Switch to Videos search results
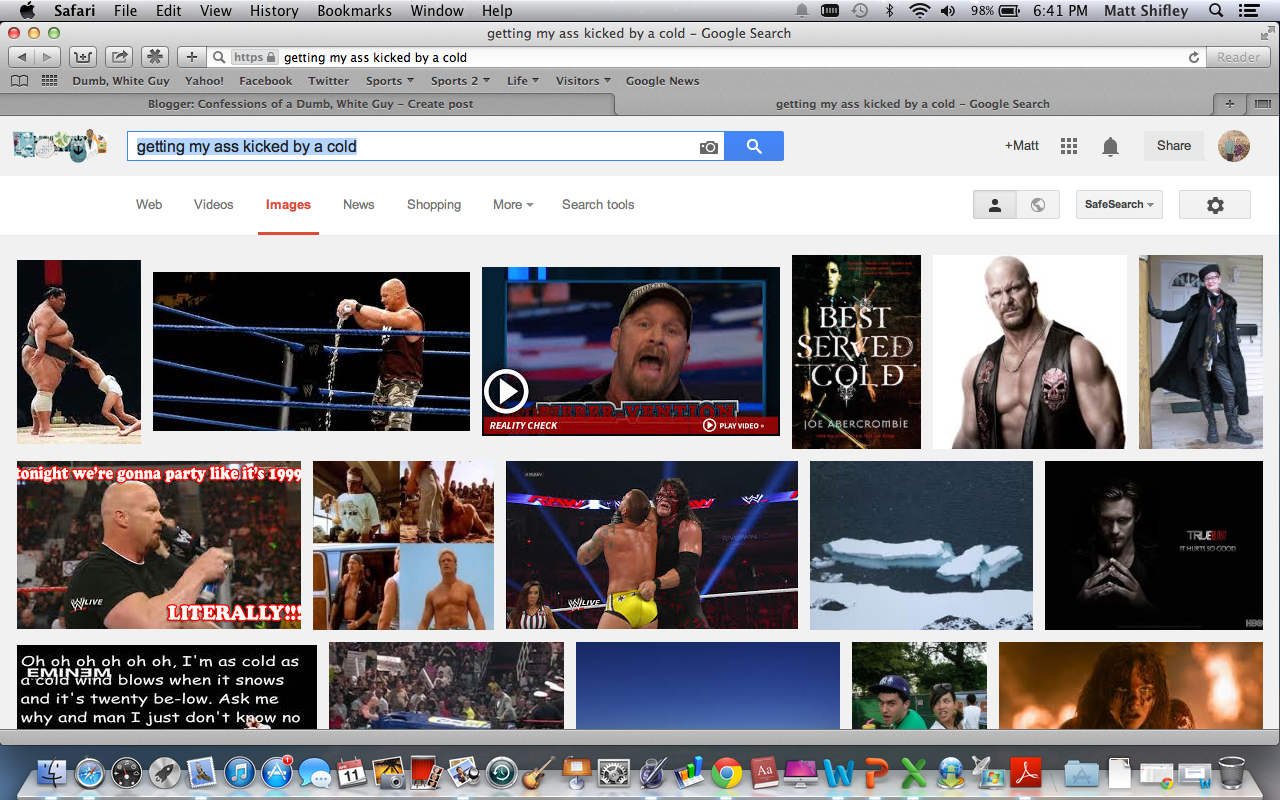1280x800 pixels. tap(214, 205)
